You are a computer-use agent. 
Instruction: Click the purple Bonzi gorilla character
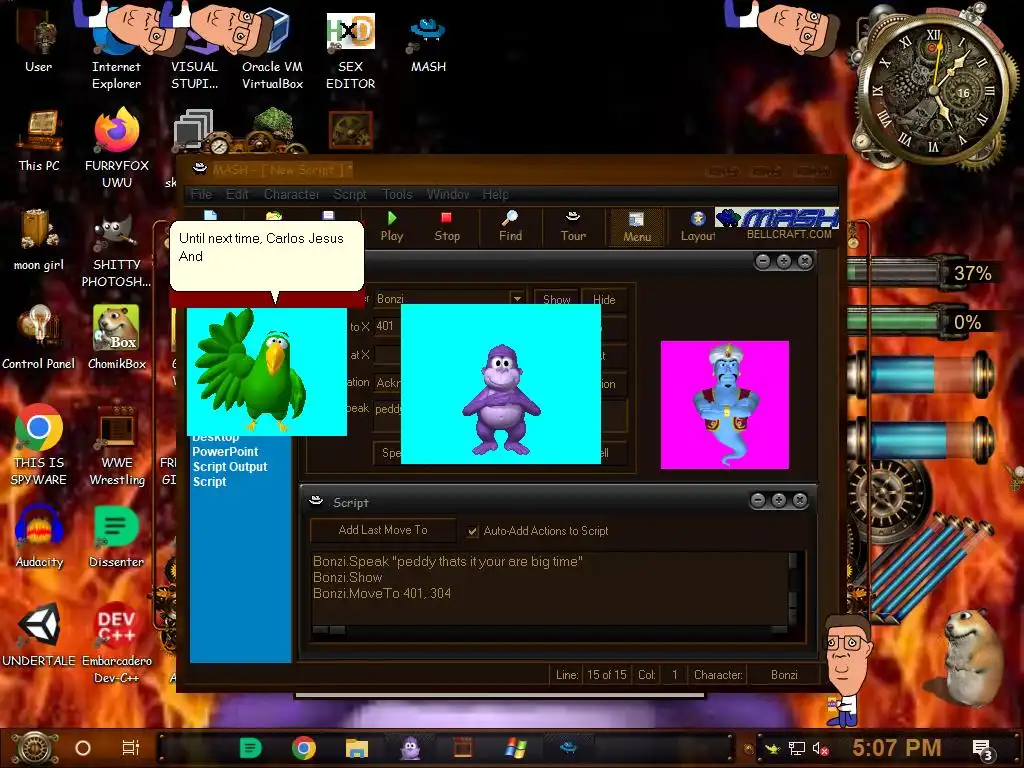[501, 384]
